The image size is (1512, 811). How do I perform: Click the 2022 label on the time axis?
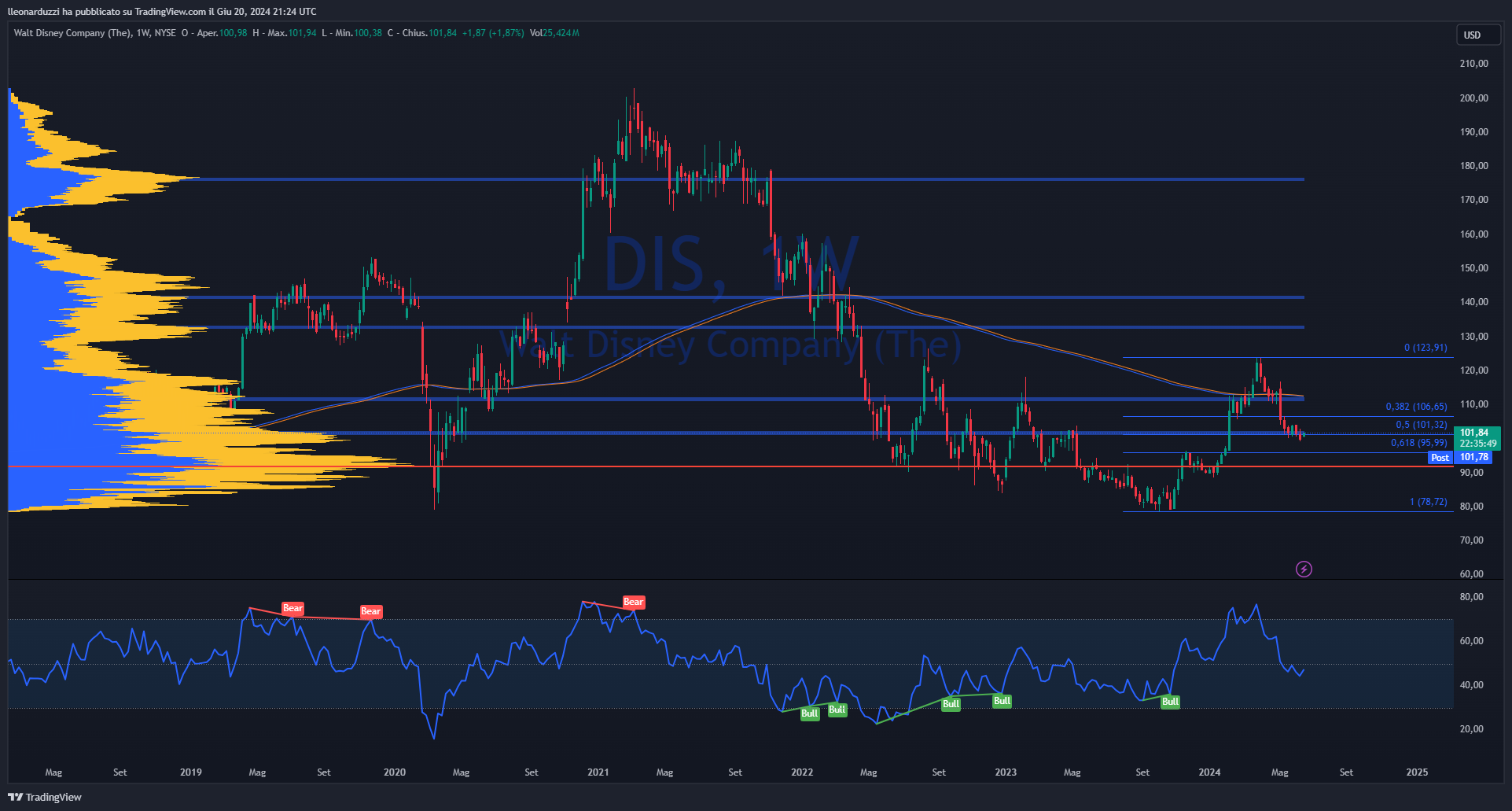[802, 772]
